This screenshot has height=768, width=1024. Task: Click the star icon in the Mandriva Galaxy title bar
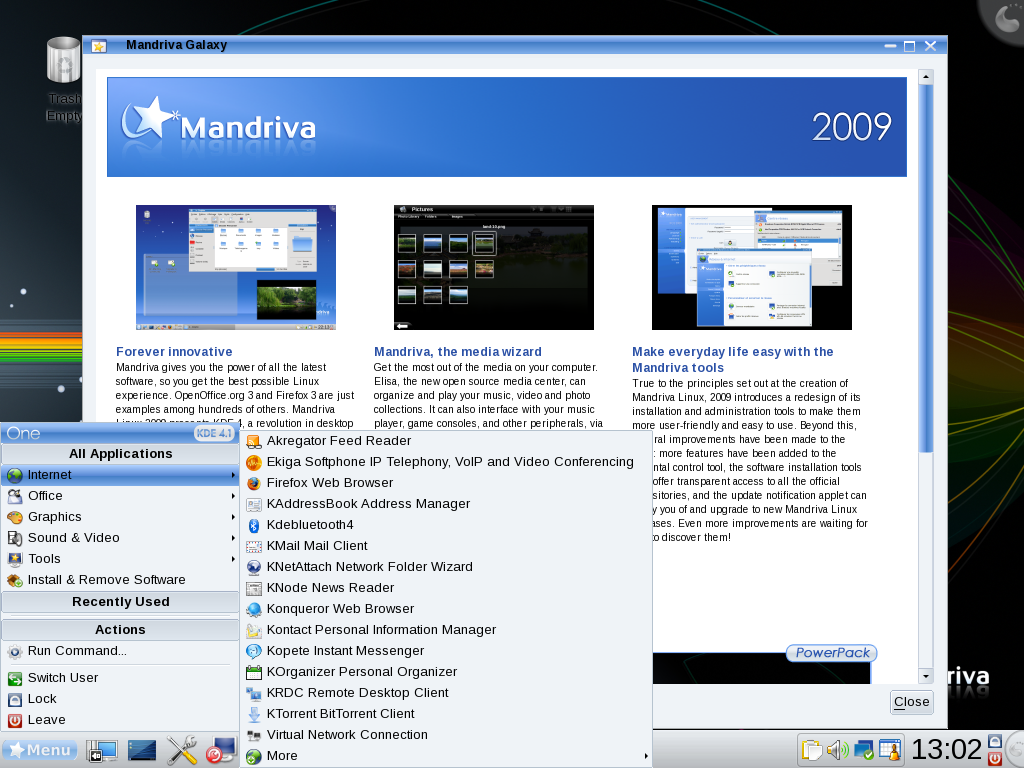coord(99,46)
